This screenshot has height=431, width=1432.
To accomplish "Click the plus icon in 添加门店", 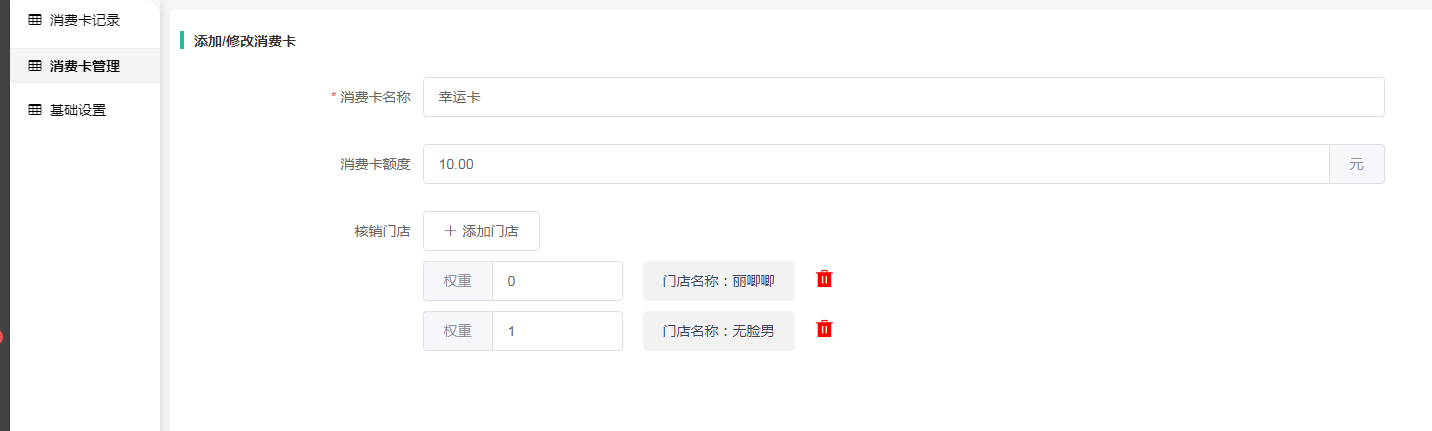I will tap(450, 231).
